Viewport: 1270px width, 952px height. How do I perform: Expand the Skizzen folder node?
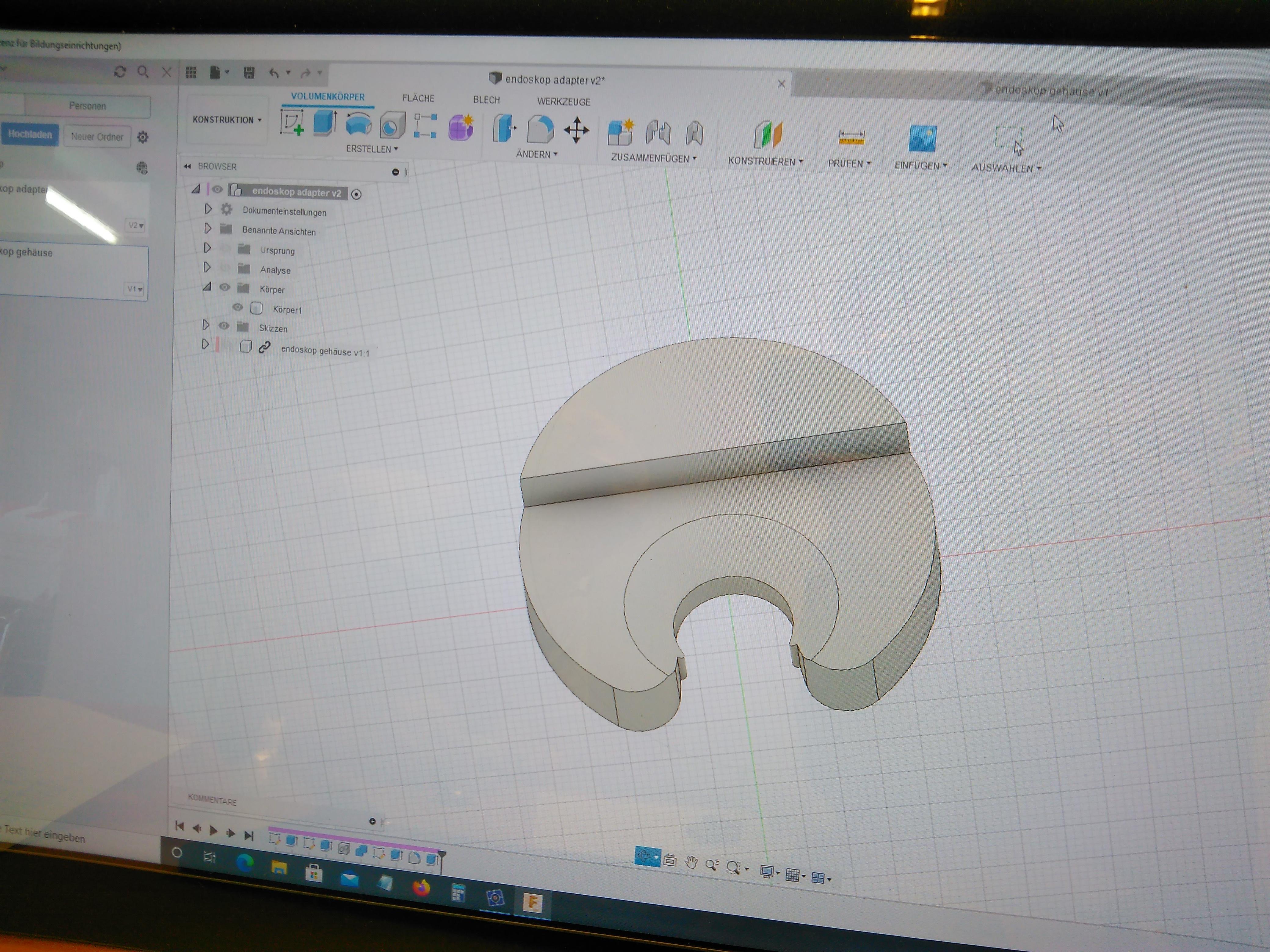coord(205,325)
